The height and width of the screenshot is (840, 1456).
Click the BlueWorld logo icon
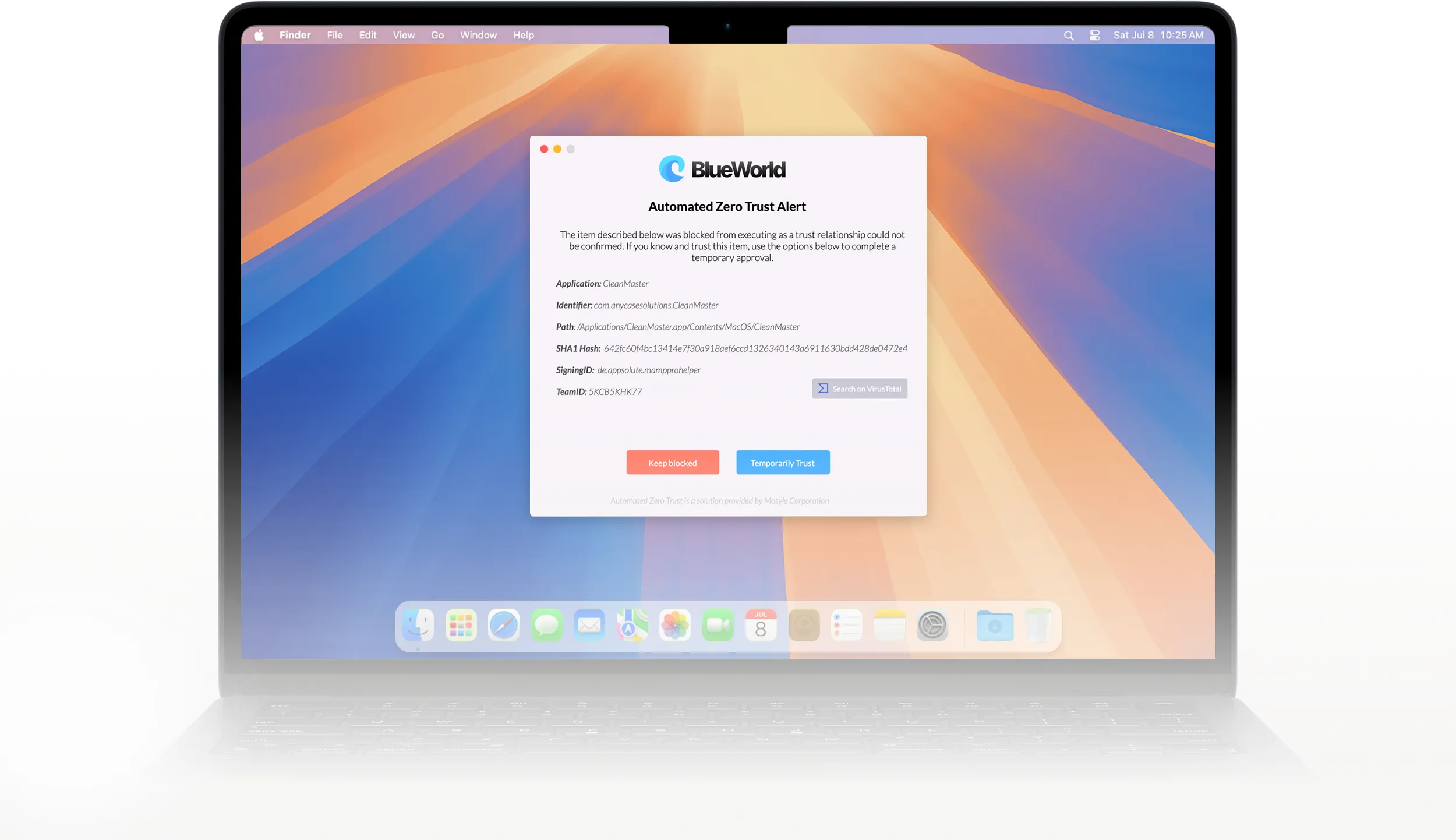click(x=672, y=168)
